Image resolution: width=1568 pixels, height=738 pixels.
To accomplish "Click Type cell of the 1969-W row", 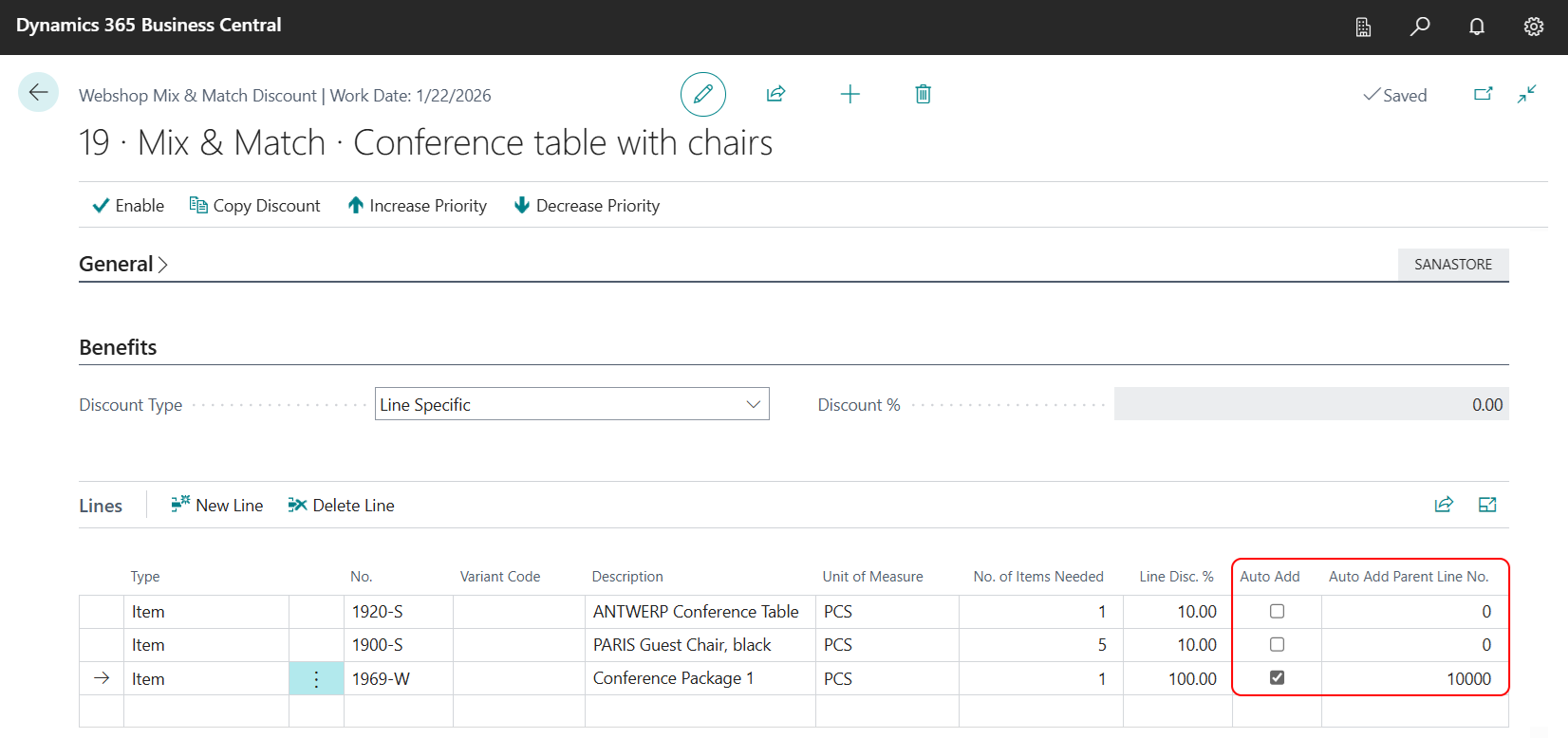I will 206,678.
